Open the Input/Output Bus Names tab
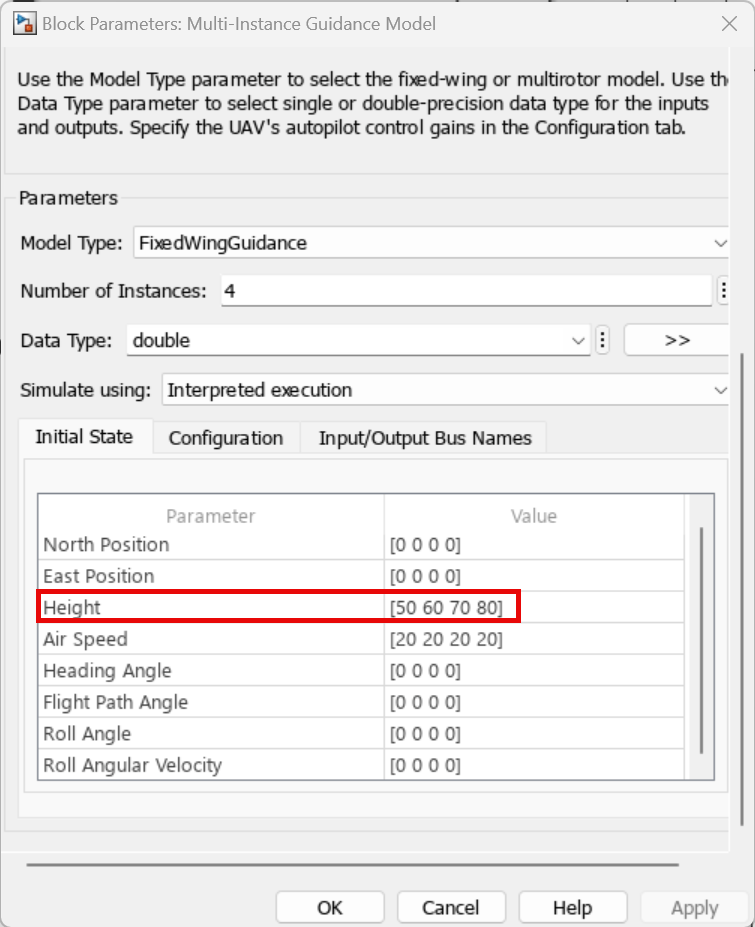The image size is (755, 927). pyautogui.click(x=424, y=438)
